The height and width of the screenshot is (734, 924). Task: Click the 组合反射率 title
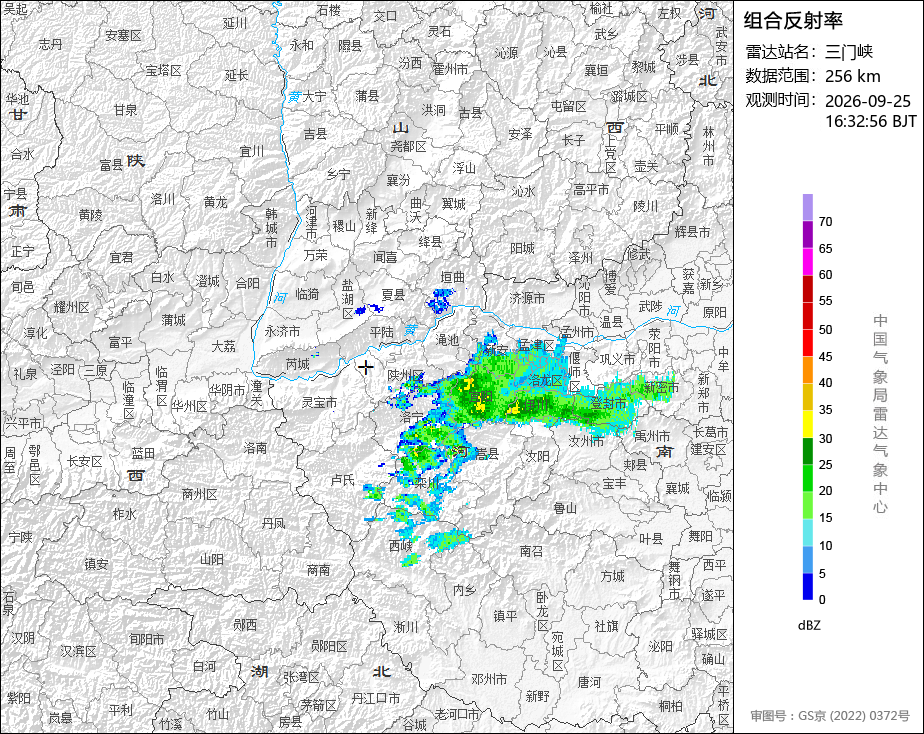coord(793,21)
